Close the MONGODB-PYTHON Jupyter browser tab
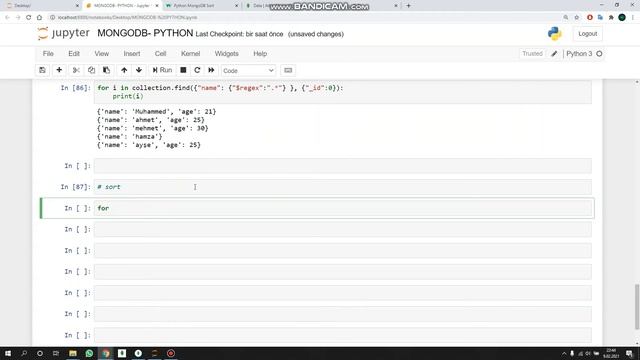 157,6
